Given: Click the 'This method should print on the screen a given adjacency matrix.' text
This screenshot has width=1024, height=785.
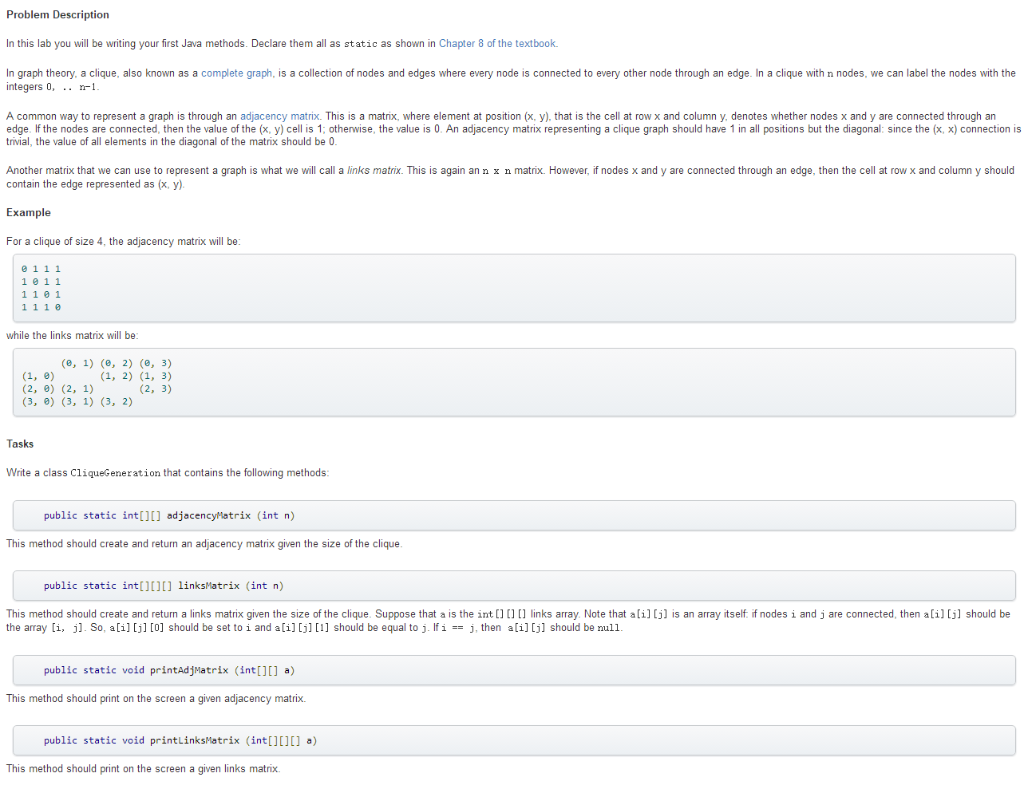Looking at the screenshot, I should [x=156, y=698].
